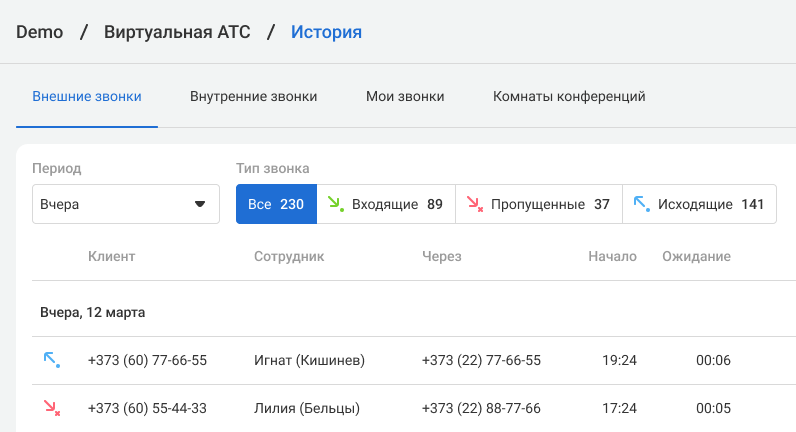Open Комнаты конференций tab
796x432 pixels.
(x=569, y=97)
